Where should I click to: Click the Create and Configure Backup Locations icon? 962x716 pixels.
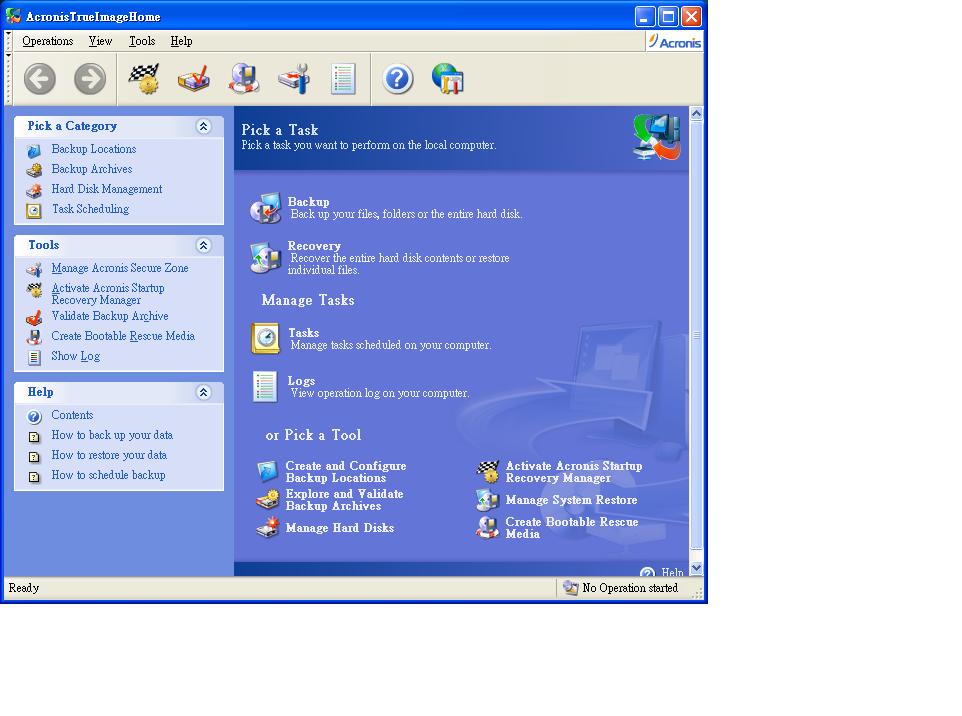click(267, 471)
